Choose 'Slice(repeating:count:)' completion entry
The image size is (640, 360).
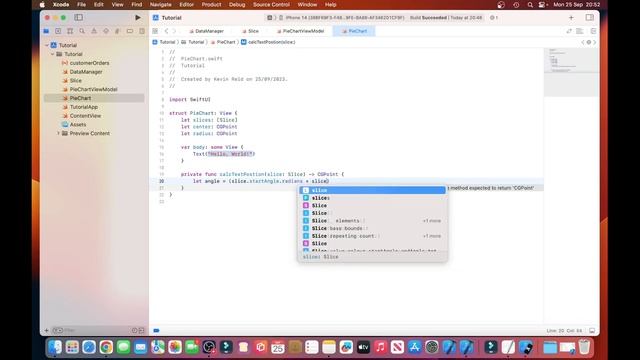[372, 236]
